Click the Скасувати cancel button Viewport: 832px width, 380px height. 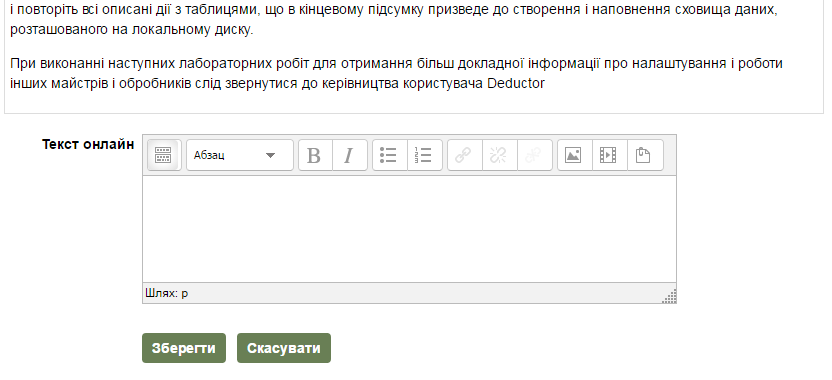tap(283, 348)
